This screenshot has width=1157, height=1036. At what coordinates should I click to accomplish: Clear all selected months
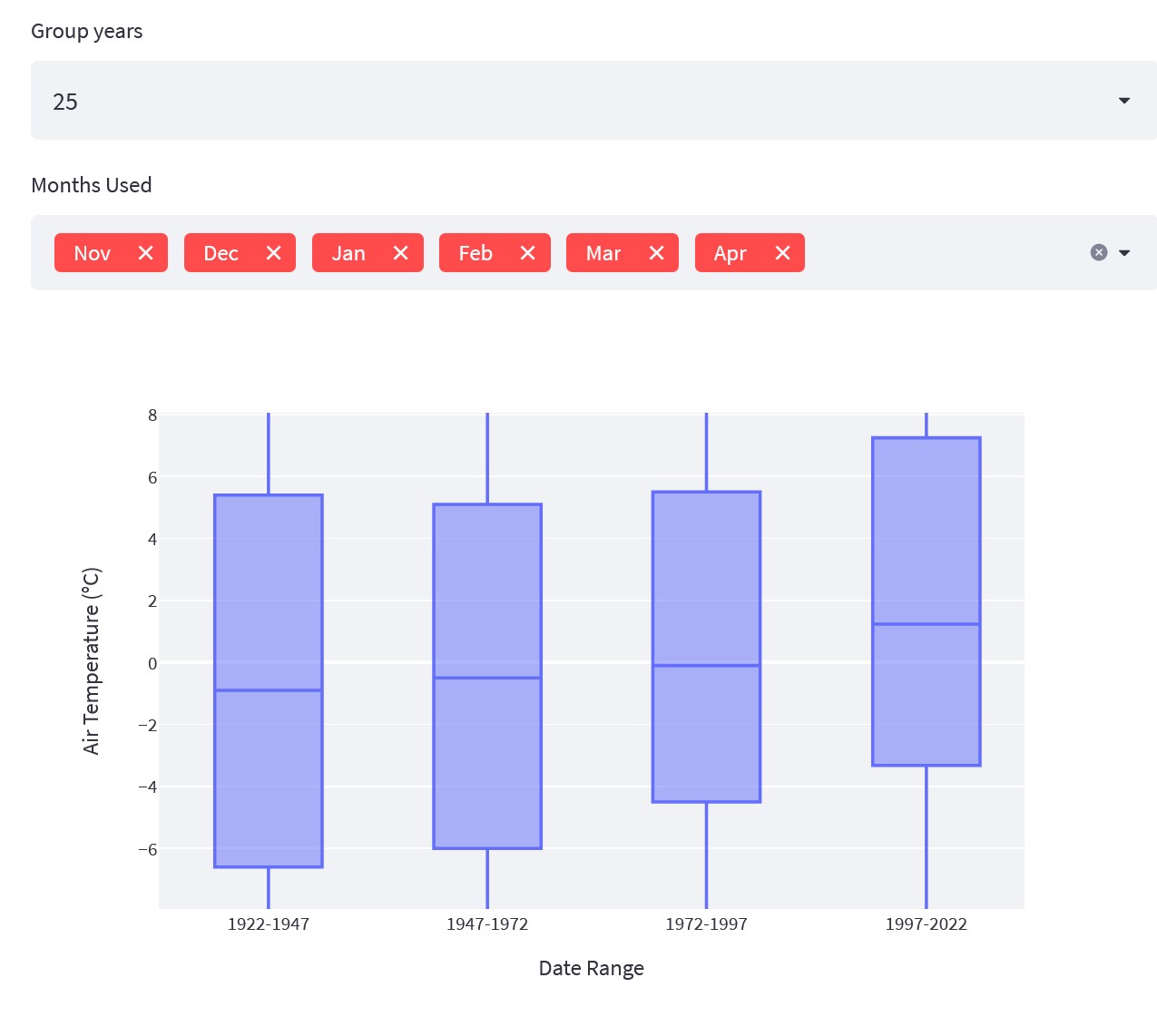[x=1098, y=252]
